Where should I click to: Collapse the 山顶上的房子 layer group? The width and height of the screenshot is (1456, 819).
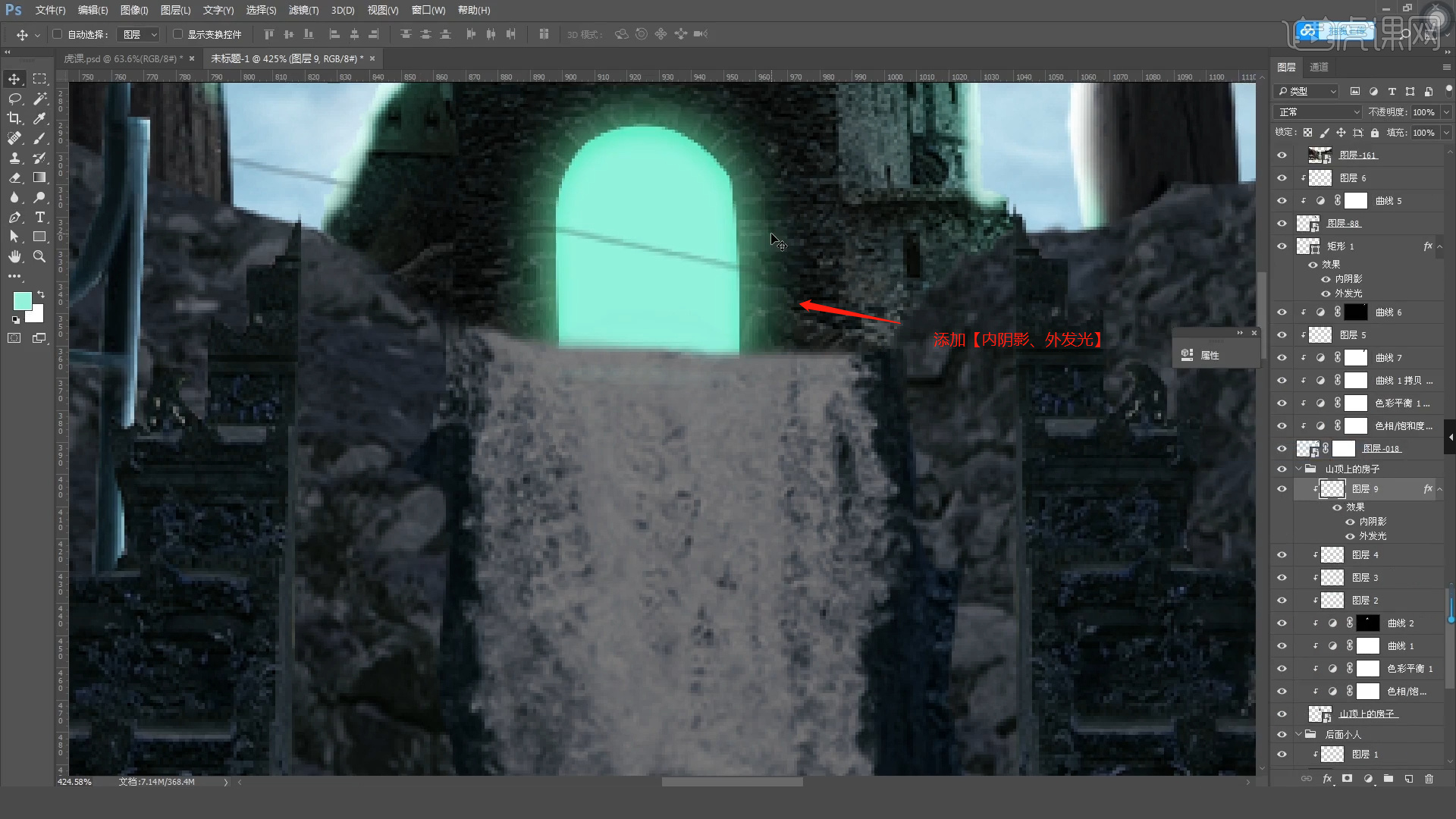(x=1298, y=469)
